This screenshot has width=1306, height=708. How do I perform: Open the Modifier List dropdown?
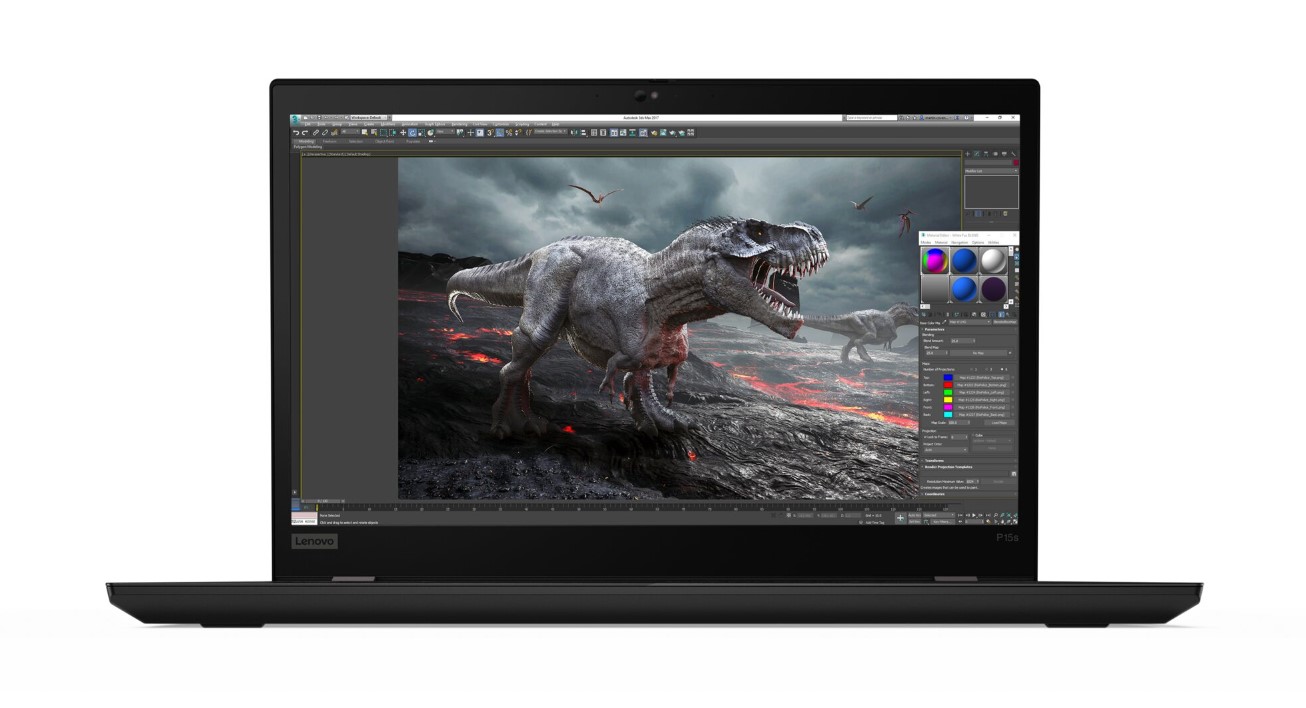(991, 171)
